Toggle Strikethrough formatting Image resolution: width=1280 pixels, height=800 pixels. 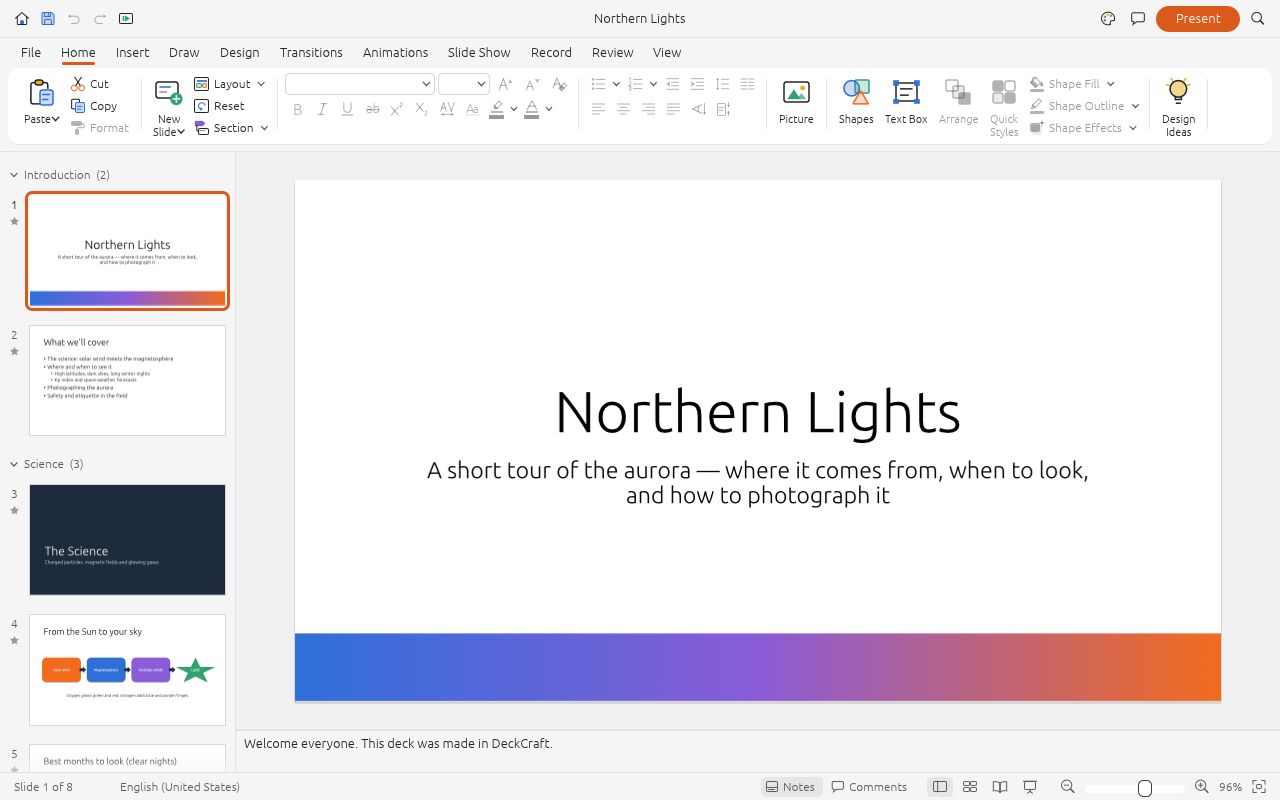372,109
